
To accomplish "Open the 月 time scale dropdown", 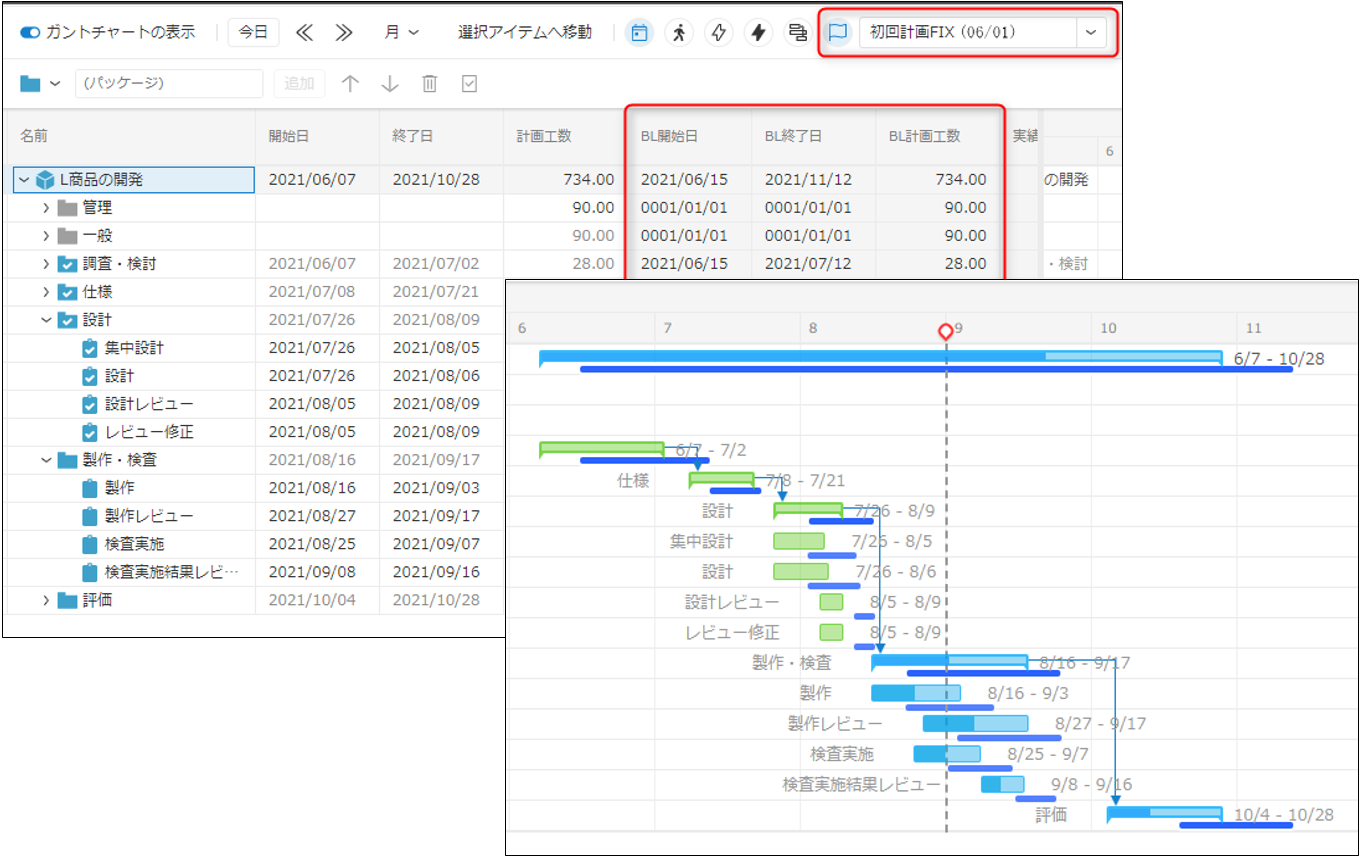I will point(402,32).
